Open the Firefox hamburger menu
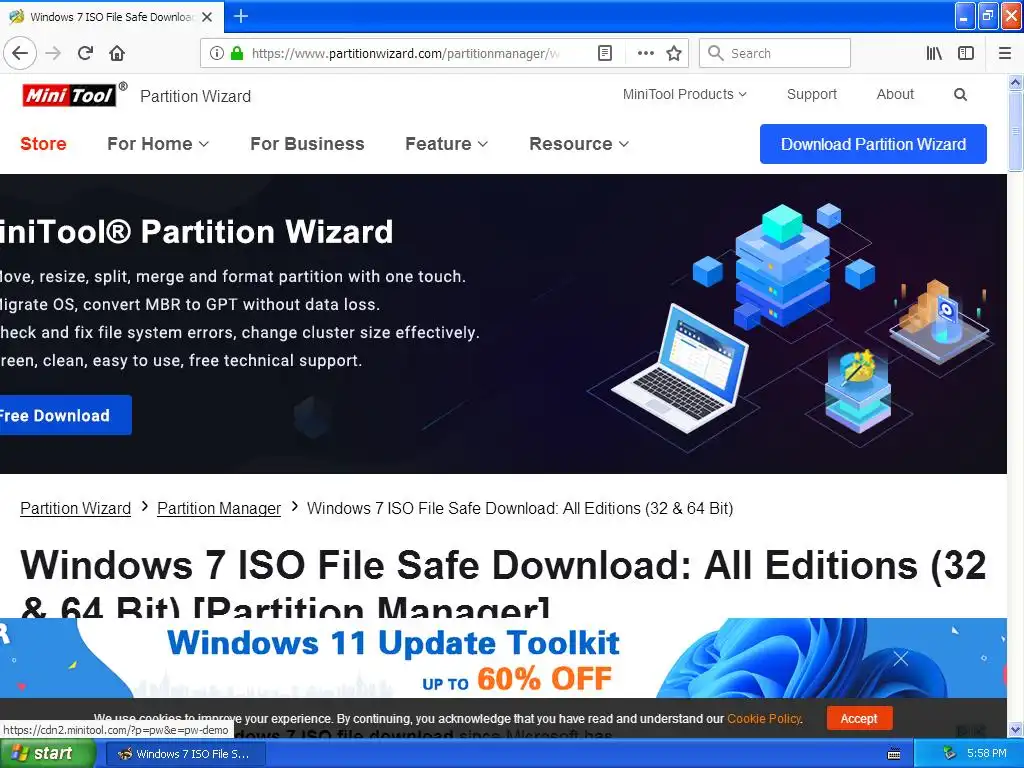Image resolution: width=1024 pixels, height=768 pixels. (x=1005, y=53)
